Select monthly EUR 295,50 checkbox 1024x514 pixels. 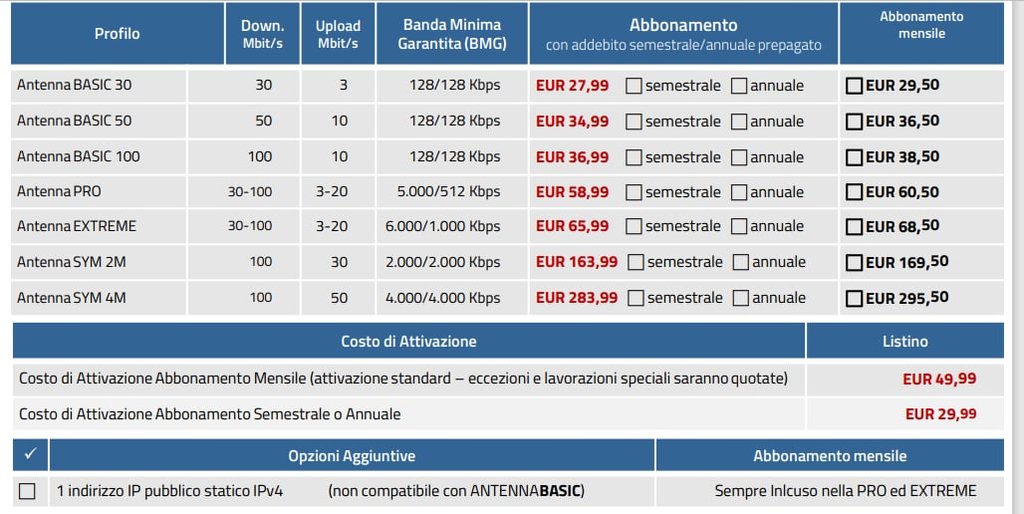854,298
